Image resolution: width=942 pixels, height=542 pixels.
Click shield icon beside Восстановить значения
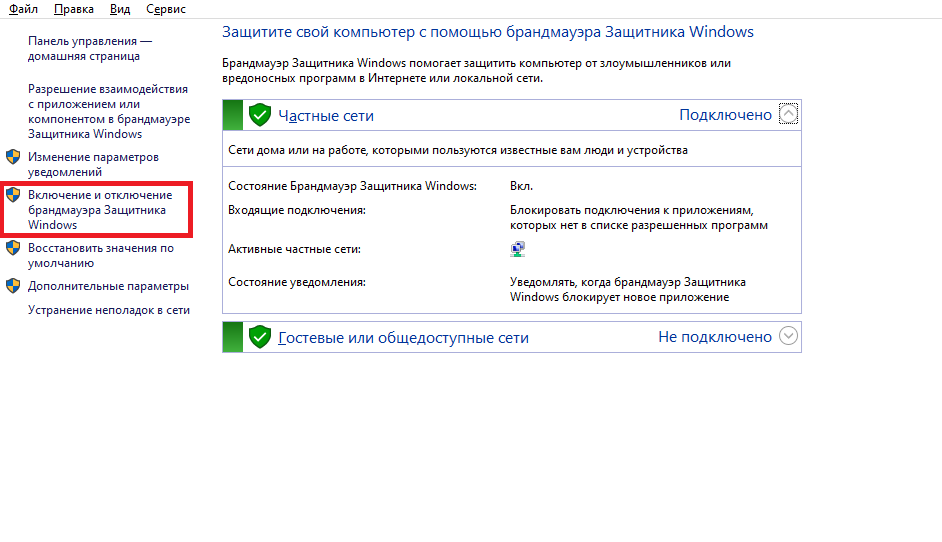[x=13, y=248]
